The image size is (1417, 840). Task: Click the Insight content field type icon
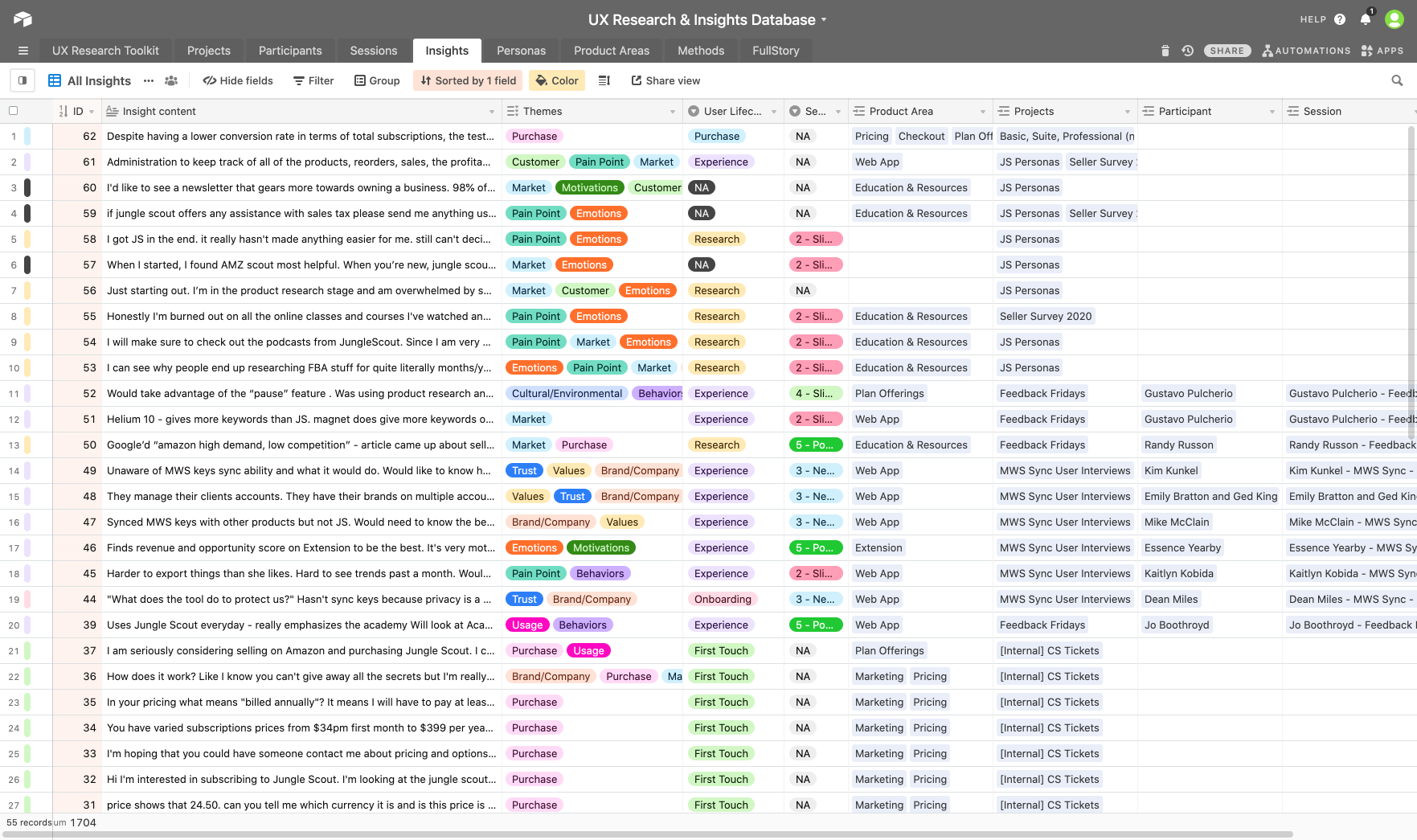pos(113,111)
